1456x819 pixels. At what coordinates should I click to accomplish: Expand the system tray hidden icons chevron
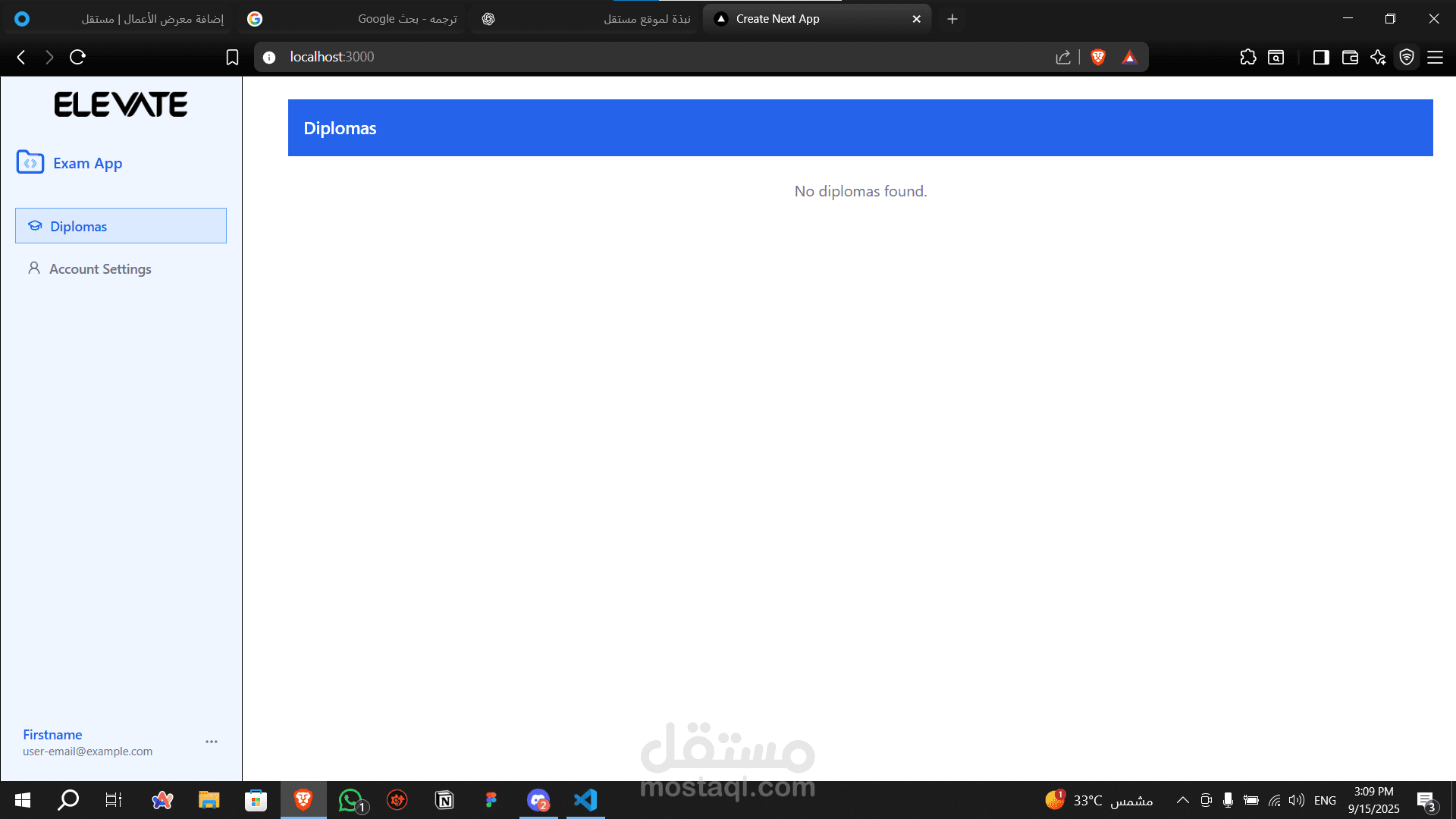[x=1182, y=800]
